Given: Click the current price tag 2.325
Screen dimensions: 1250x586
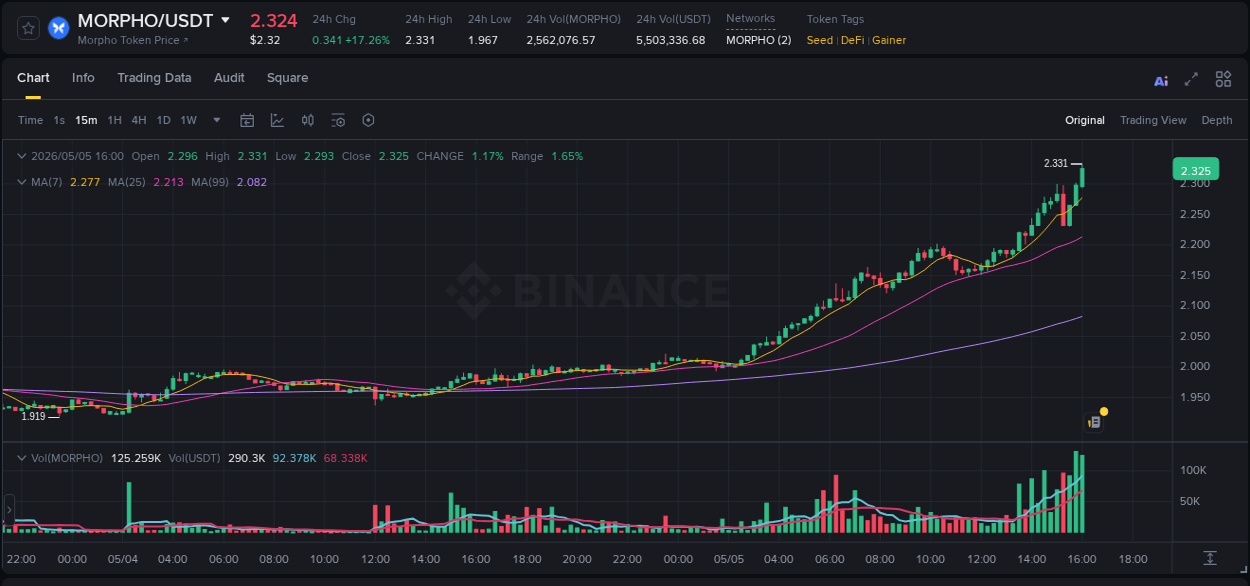Looking at the screenshot, I should click(x=1195, y=170).
